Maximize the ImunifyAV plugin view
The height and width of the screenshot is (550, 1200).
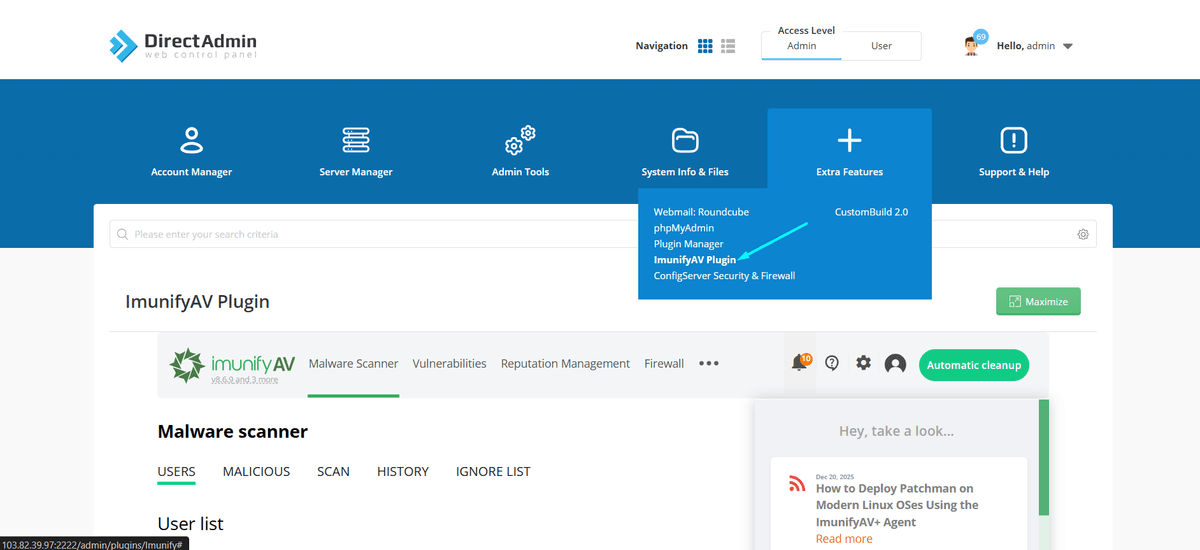coord(1038,302)
